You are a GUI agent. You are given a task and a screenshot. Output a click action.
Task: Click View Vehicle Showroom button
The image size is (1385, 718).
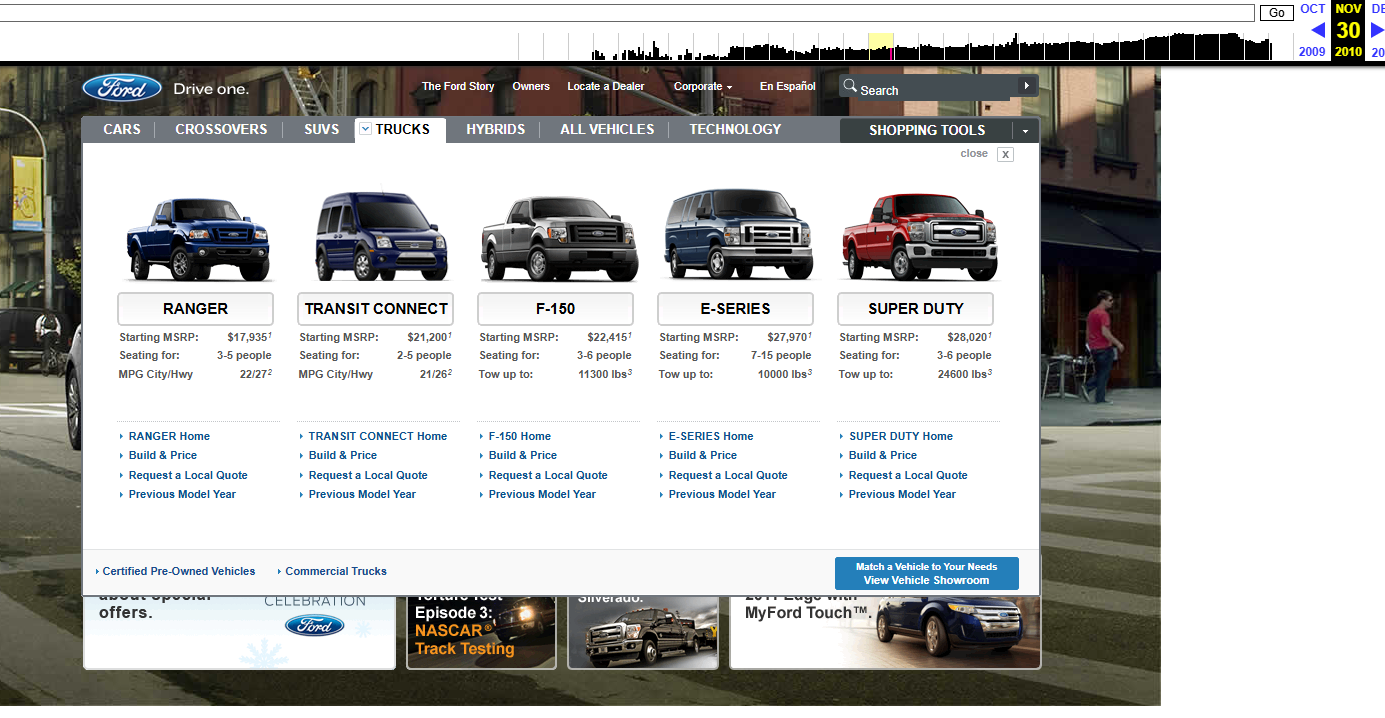point(926,573)
